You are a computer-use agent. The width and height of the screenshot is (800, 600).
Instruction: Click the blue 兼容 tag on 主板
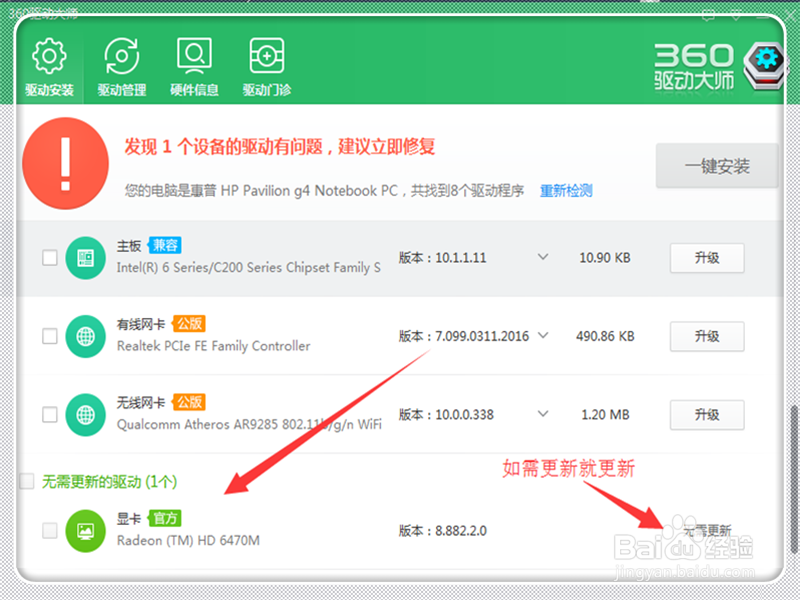pyautogui.click(x=165, y=245)
